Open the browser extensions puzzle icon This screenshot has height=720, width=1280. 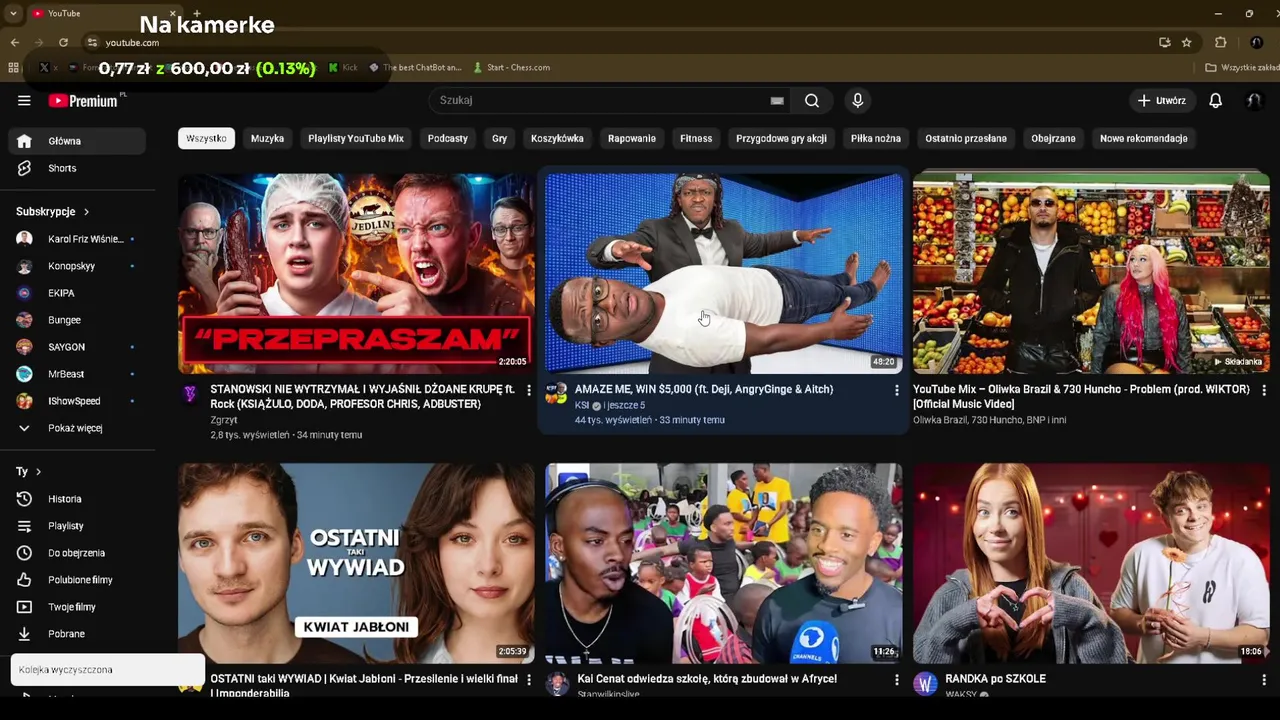[x=1220, y=42]
